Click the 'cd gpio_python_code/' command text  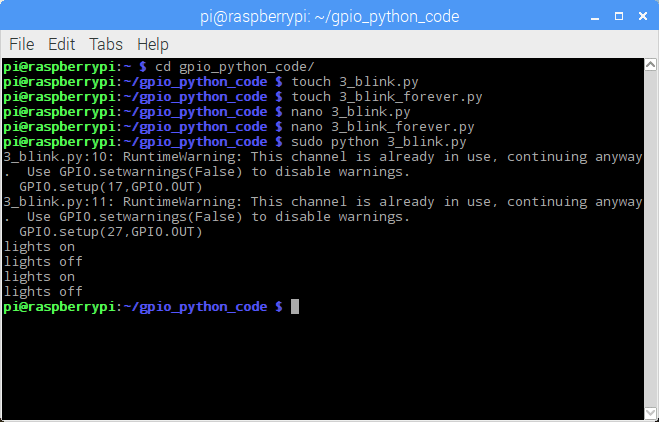coord(235,67)
